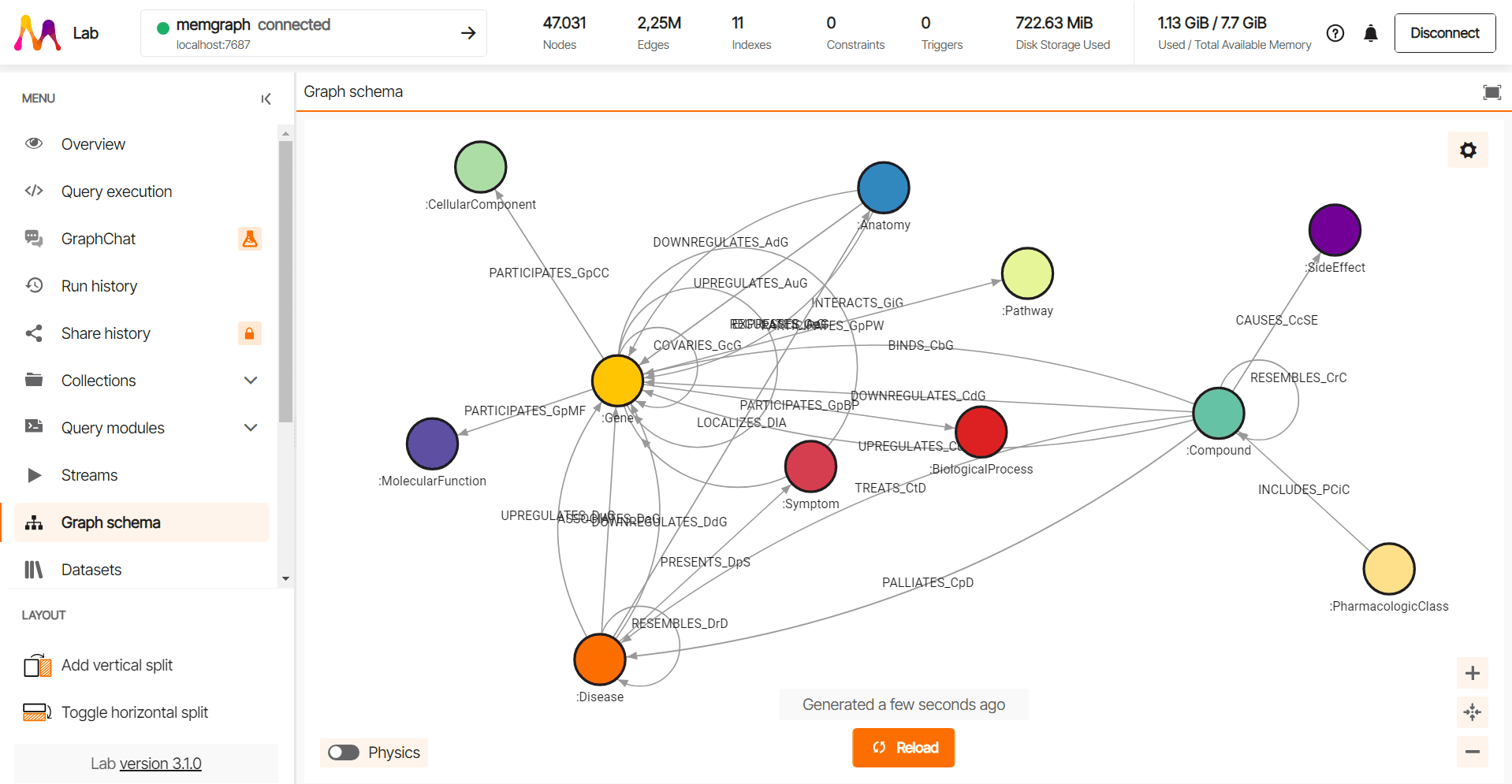
Task: Disconnect from the memgraph database
Action: click(1444, 33)
